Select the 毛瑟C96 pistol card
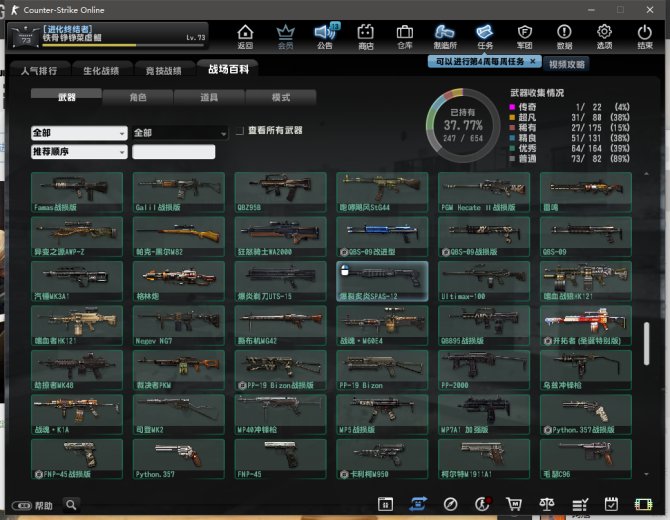 (586, 459)
